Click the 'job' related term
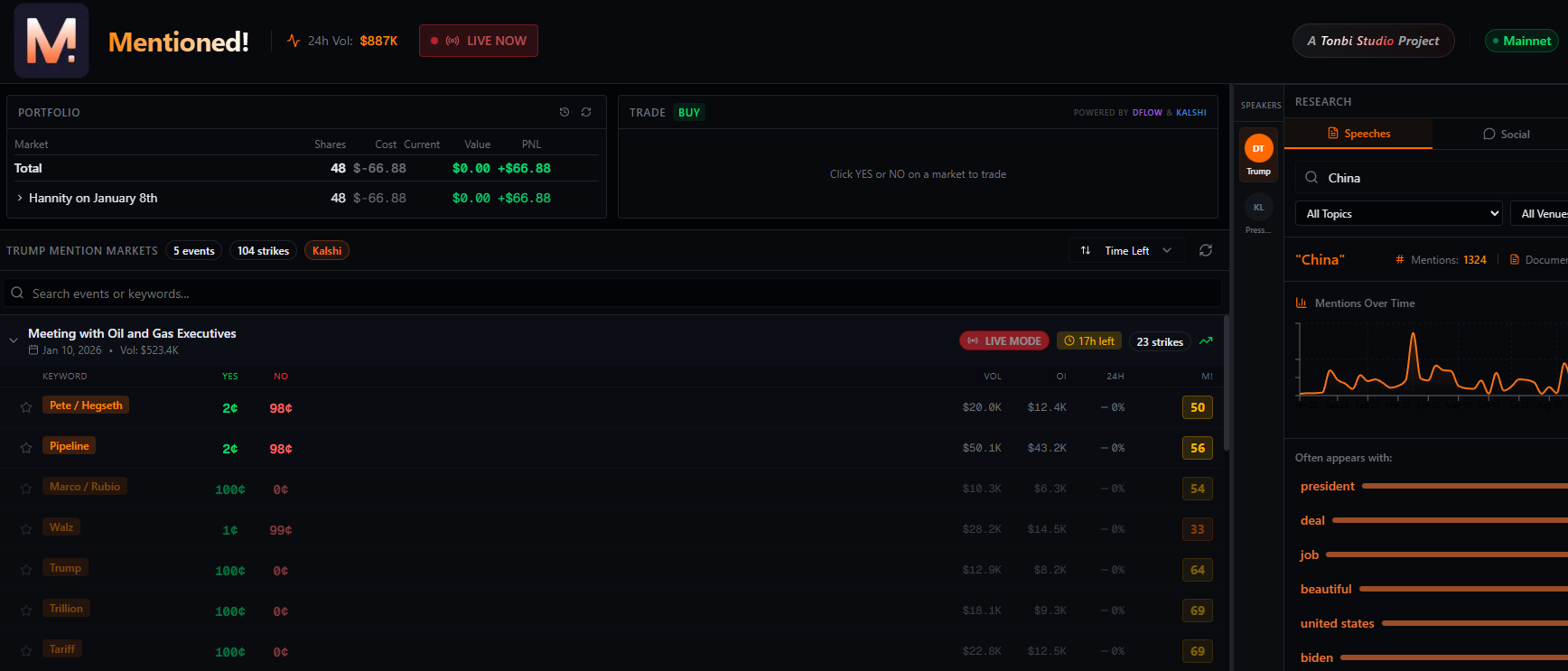1568x671 pixels. [1310, 555]
